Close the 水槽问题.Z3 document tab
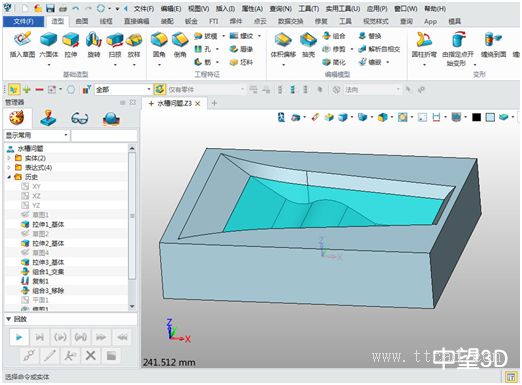This screenshot has width=522, height=385. (x=198, y=104)
